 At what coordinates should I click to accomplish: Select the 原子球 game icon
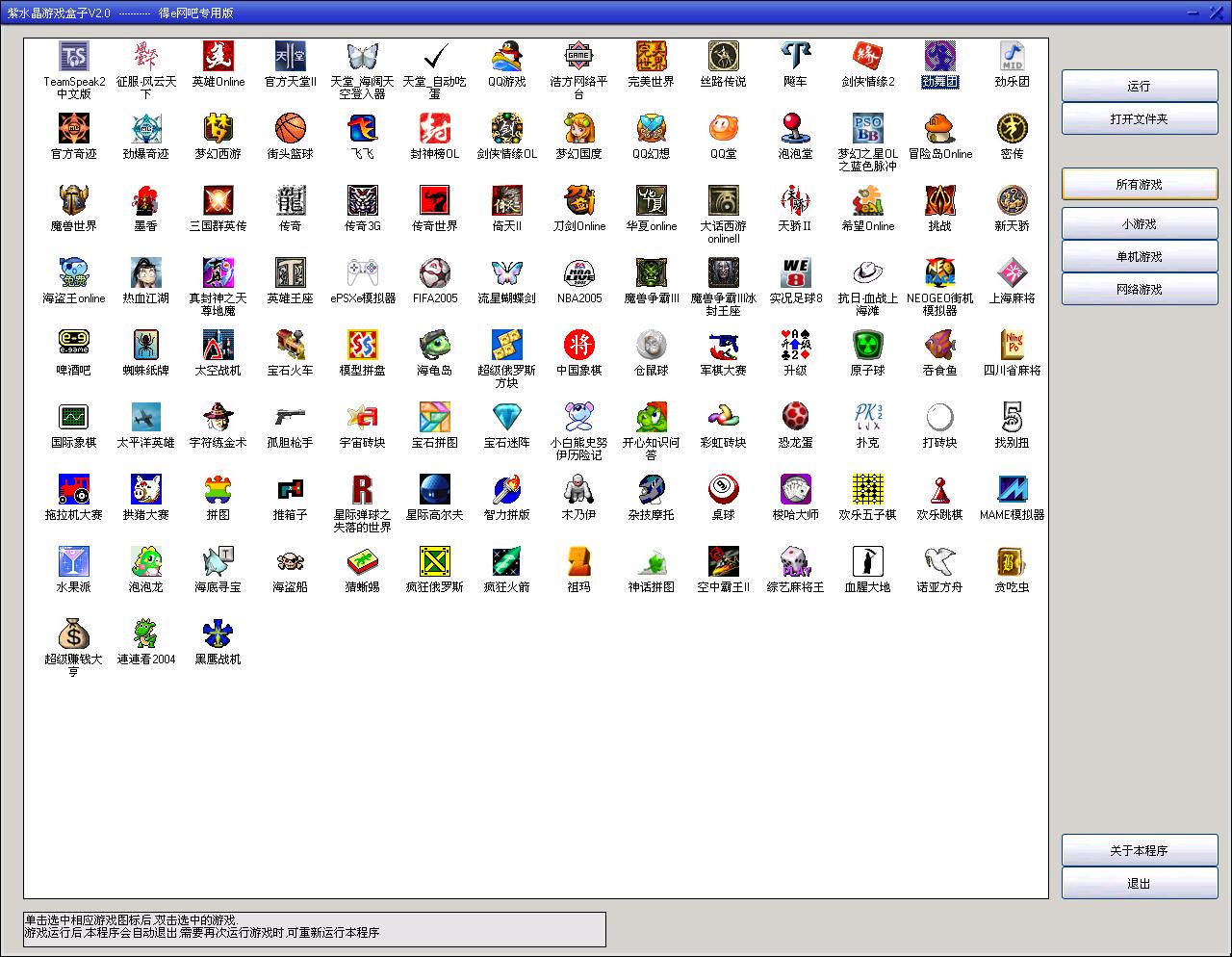click(x=868, y=345)
